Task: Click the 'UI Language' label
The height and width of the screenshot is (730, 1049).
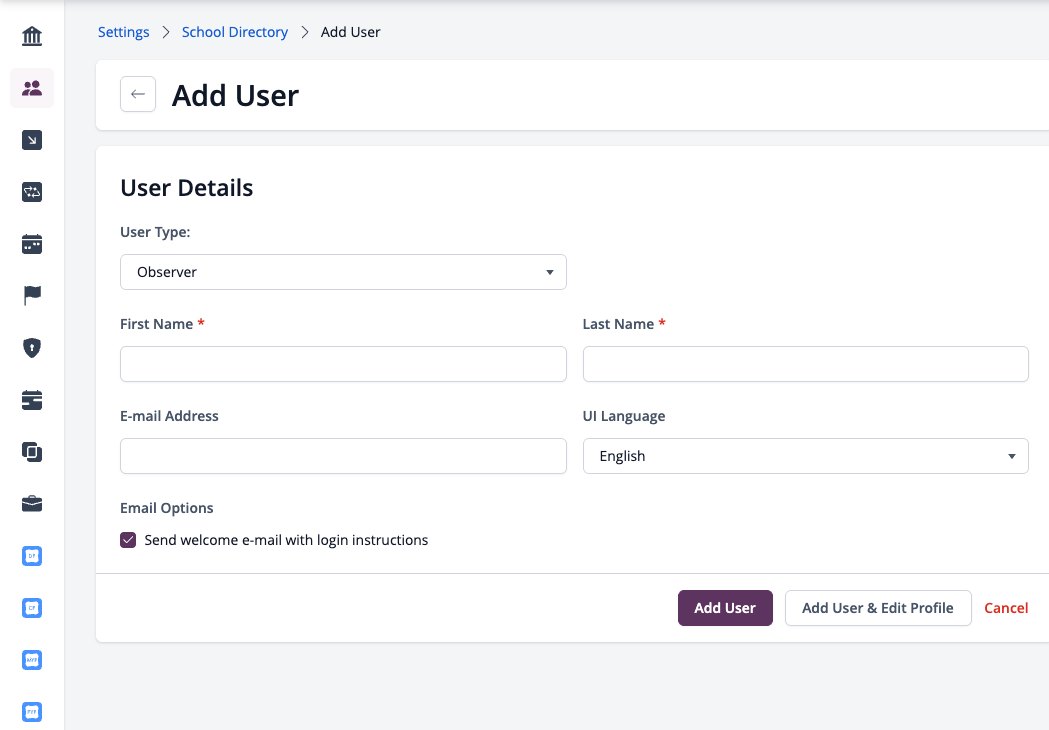Action: [x=624, y=416]
